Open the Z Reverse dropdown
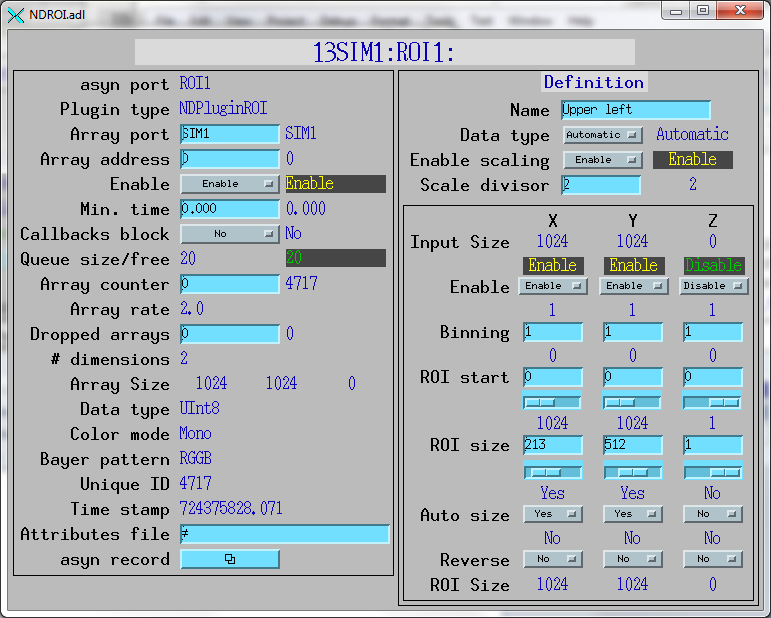The width and height of the screenshot is (771, 618). pyautogui.click(x=713, y=559)
